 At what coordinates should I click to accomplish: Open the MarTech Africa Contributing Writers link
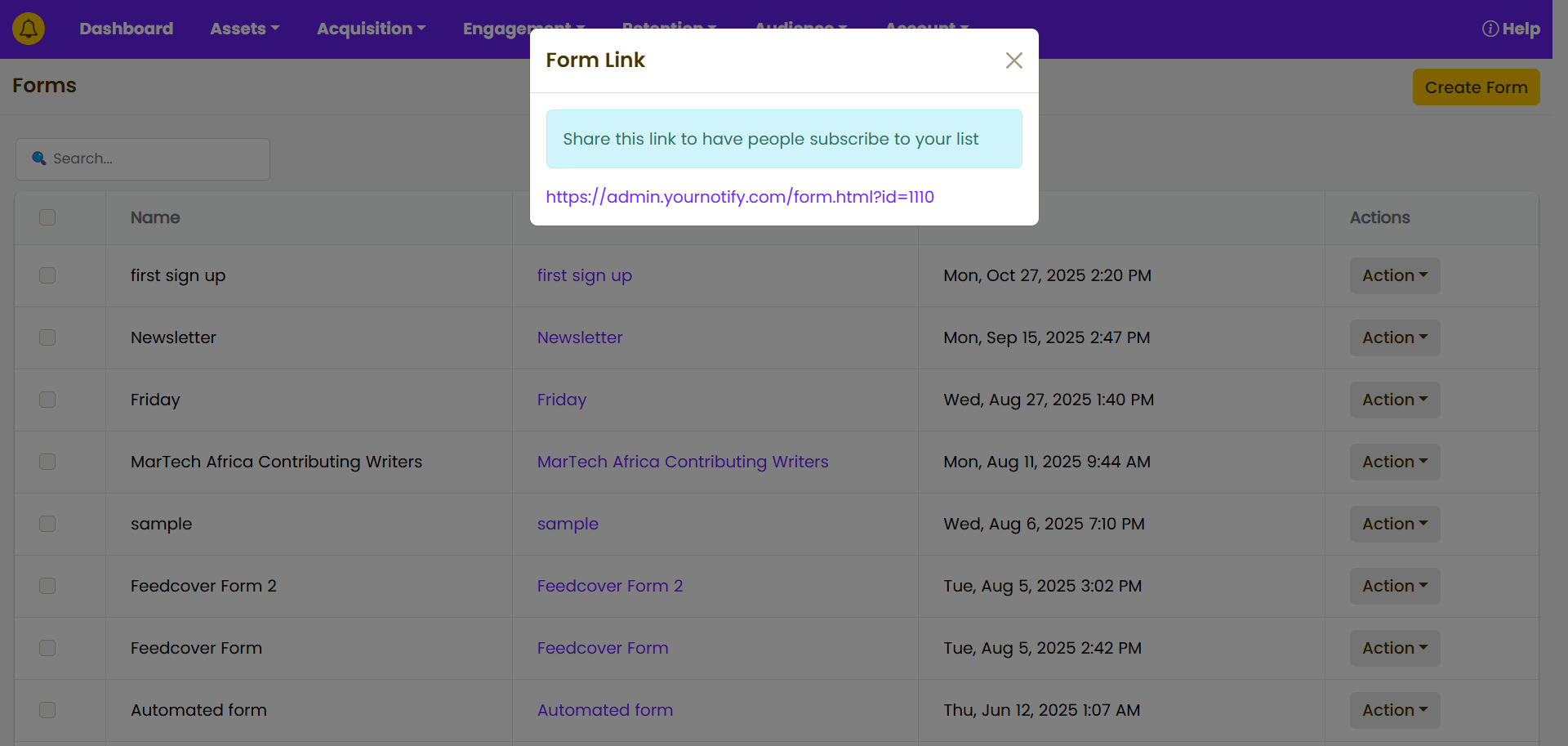(682, 462)
